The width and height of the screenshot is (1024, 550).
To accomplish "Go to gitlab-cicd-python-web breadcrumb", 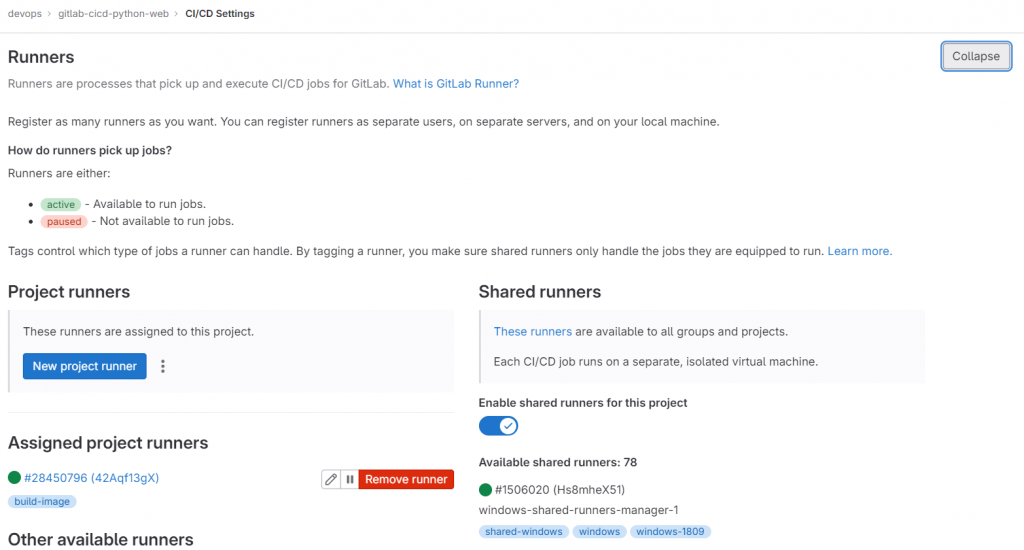I will (113, 14).
